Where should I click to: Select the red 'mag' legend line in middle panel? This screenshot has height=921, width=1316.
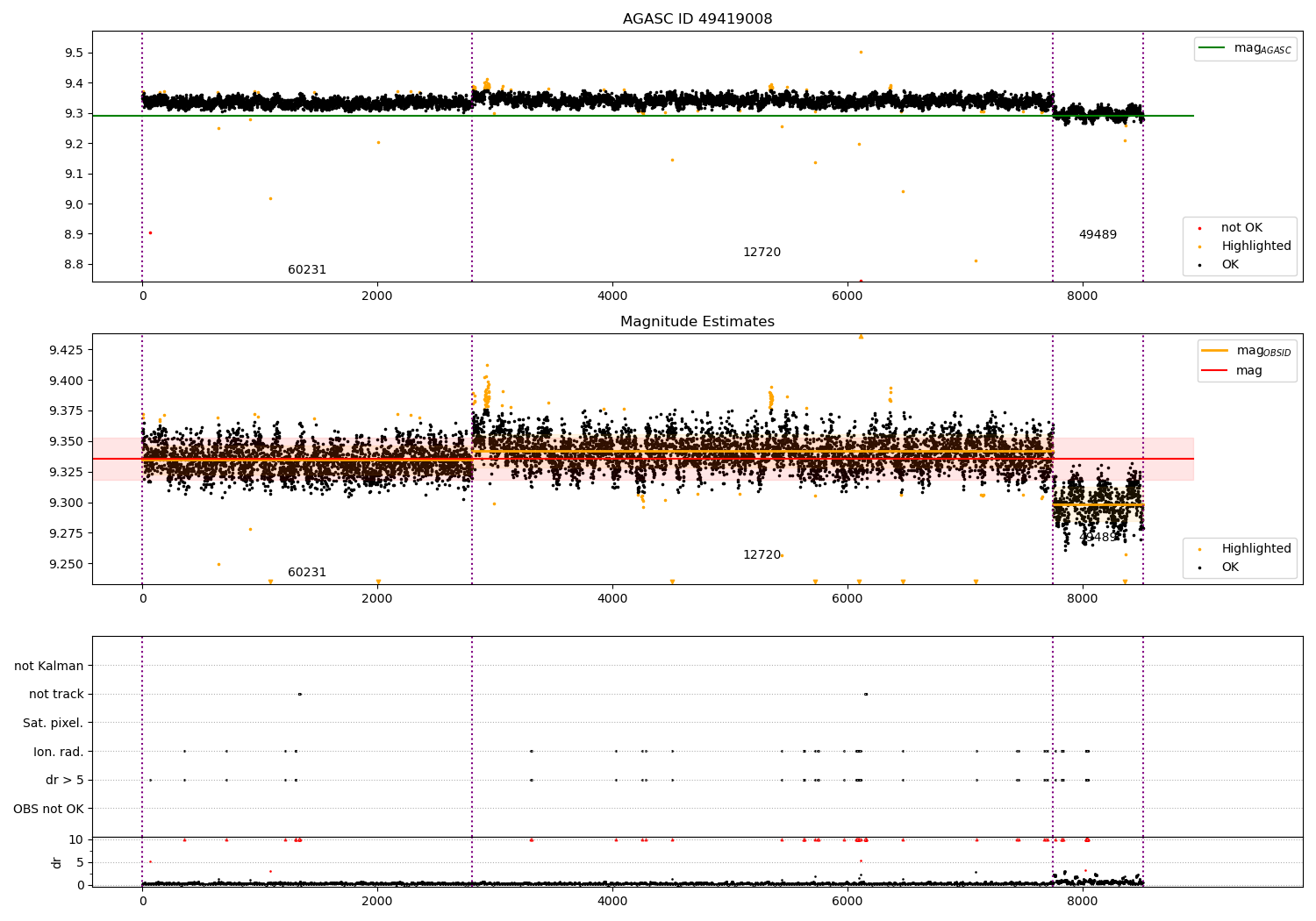[1215, 371]
